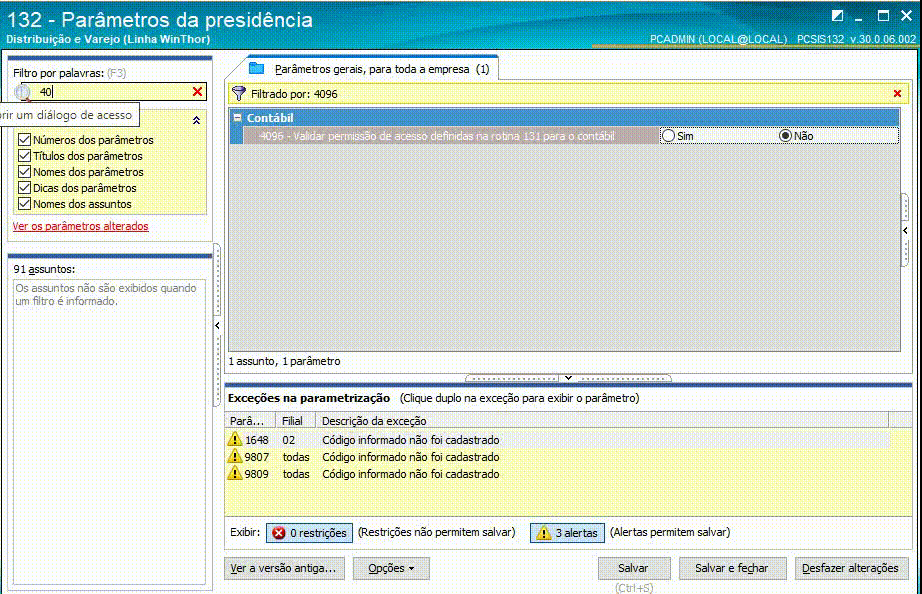922x594 pixels.
Task: Select exception row for parameter 9807
Action: (x=557, y=457)
